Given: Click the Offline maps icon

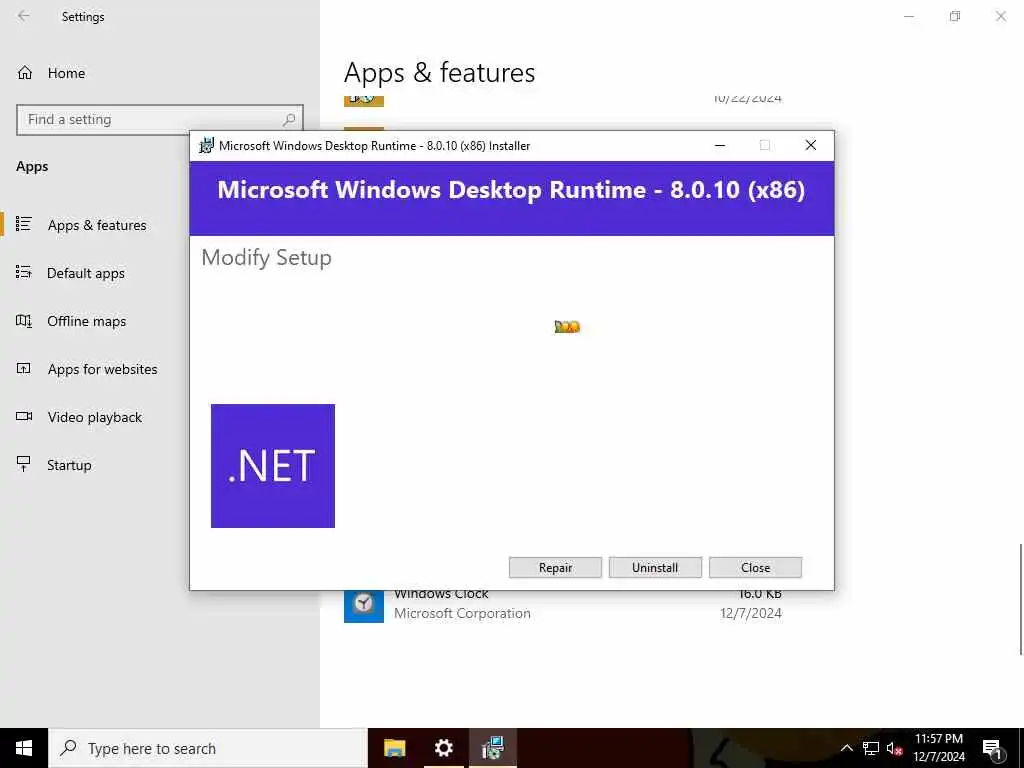Looking at the screenshot, I should coord(24,321).
